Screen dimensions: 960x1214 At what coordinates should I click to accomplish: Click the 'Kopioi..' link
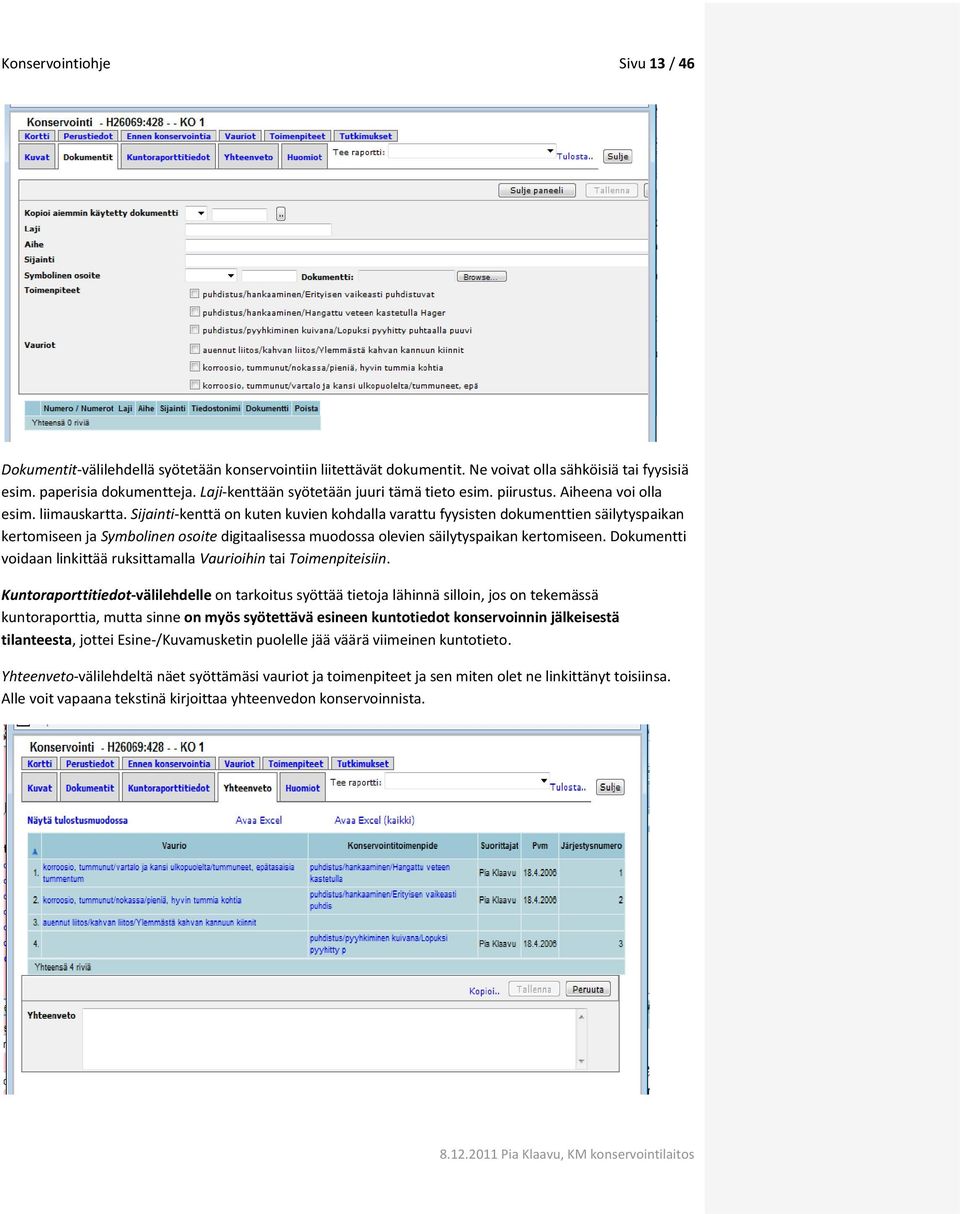coord(485,991)
